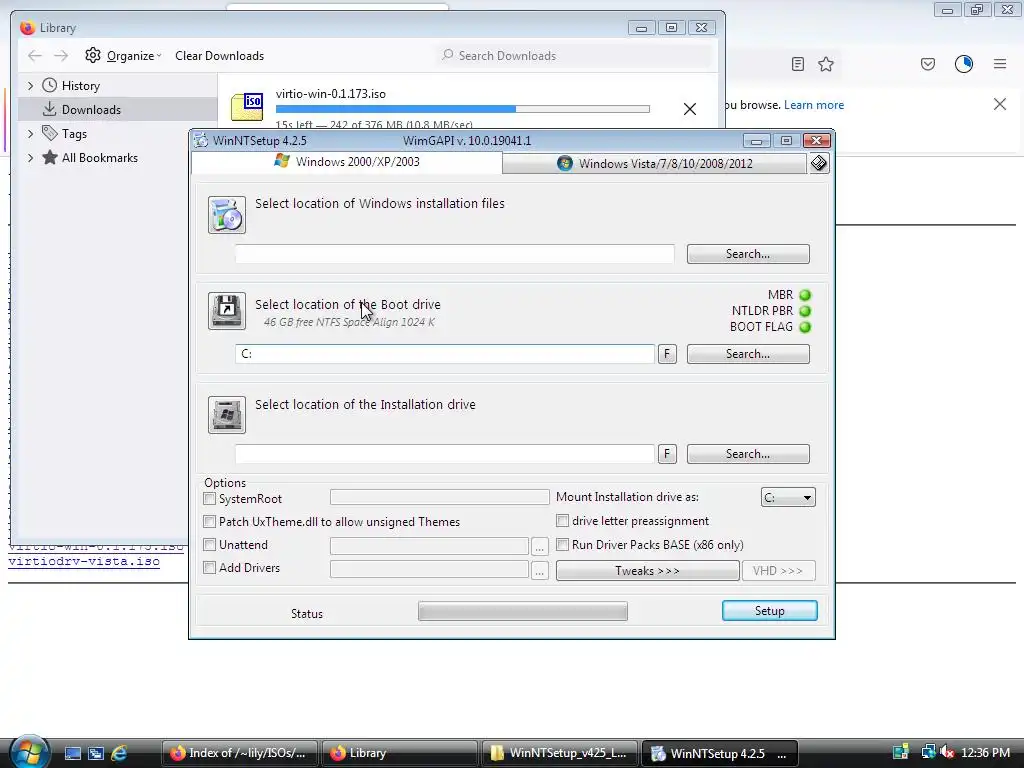Click the virtio-win ISO file icon

point(248,106)
